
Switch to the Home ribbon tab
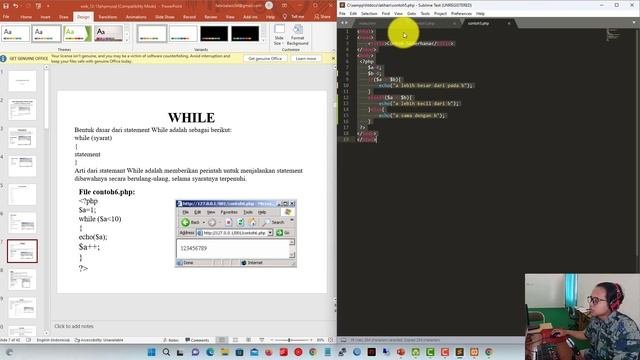[26, 17]
